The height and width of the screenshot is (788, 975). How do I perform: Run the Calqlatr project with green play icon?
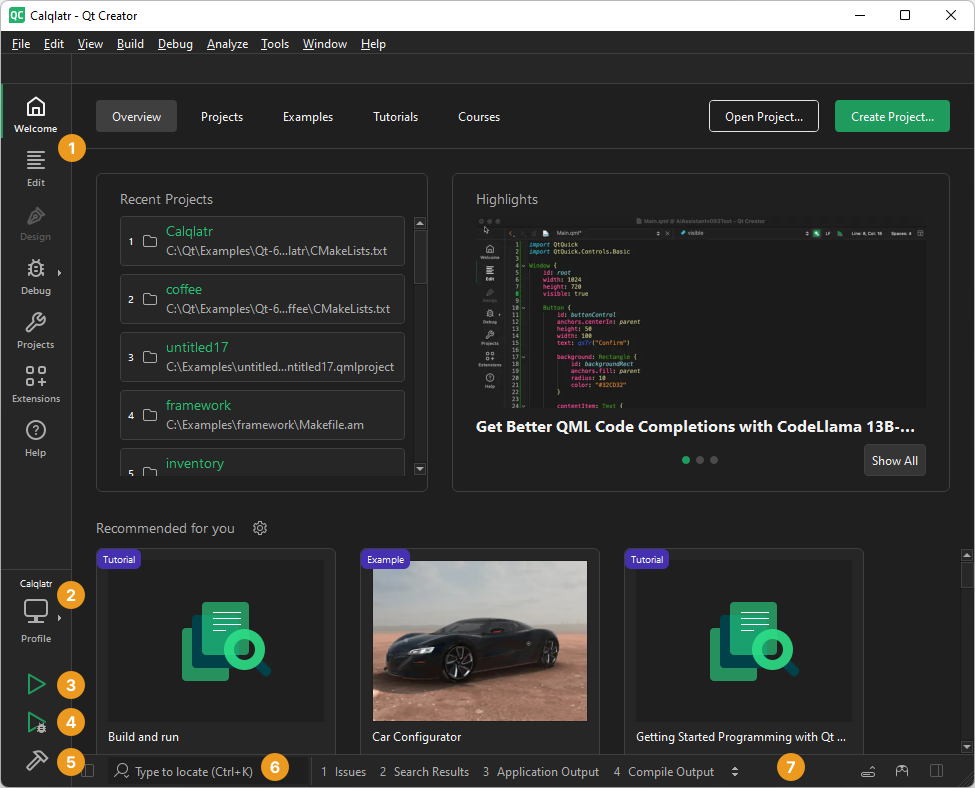point(35,684)
